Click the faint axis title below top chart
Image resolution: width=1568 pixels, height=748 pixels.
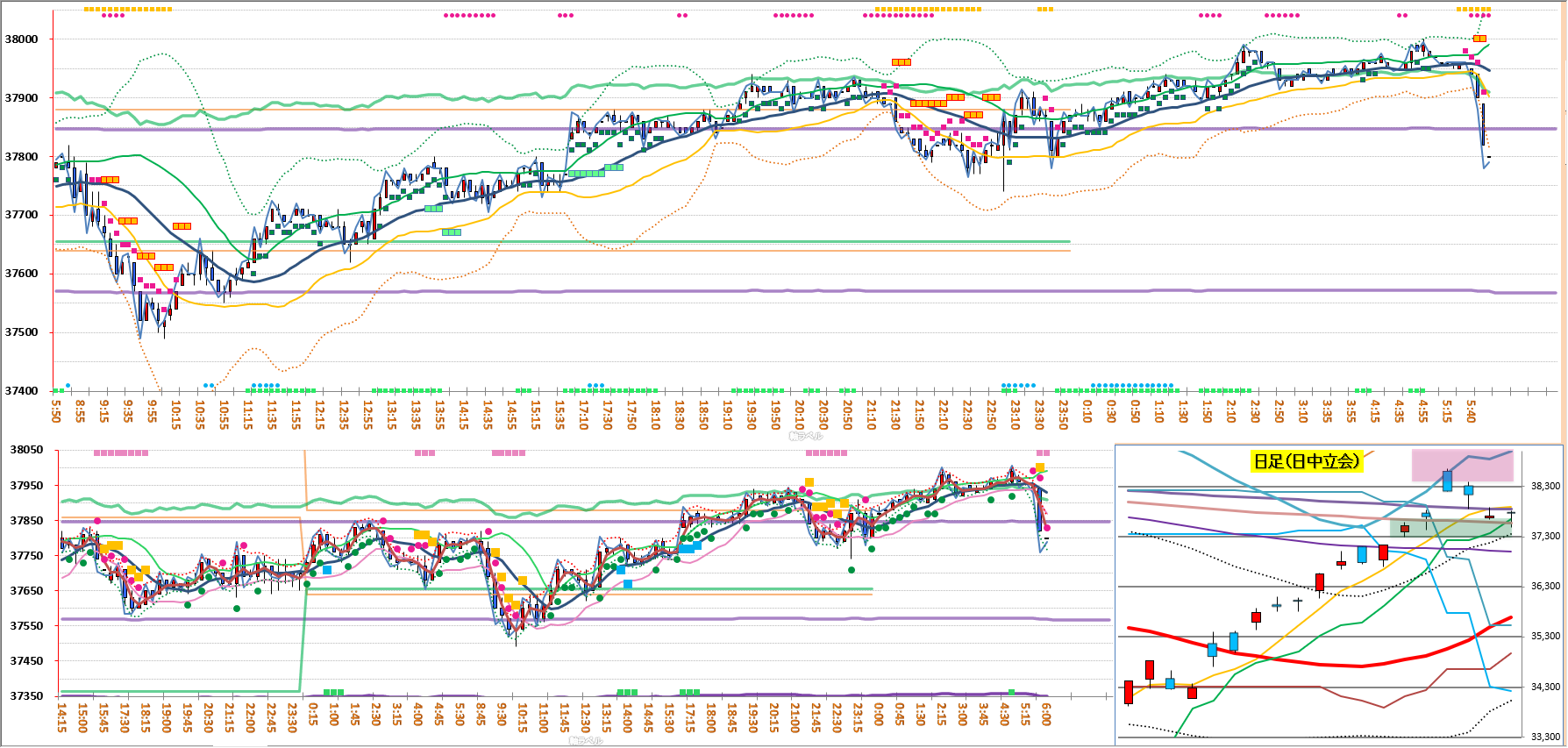pyautogui.click(x=805, y=436)
